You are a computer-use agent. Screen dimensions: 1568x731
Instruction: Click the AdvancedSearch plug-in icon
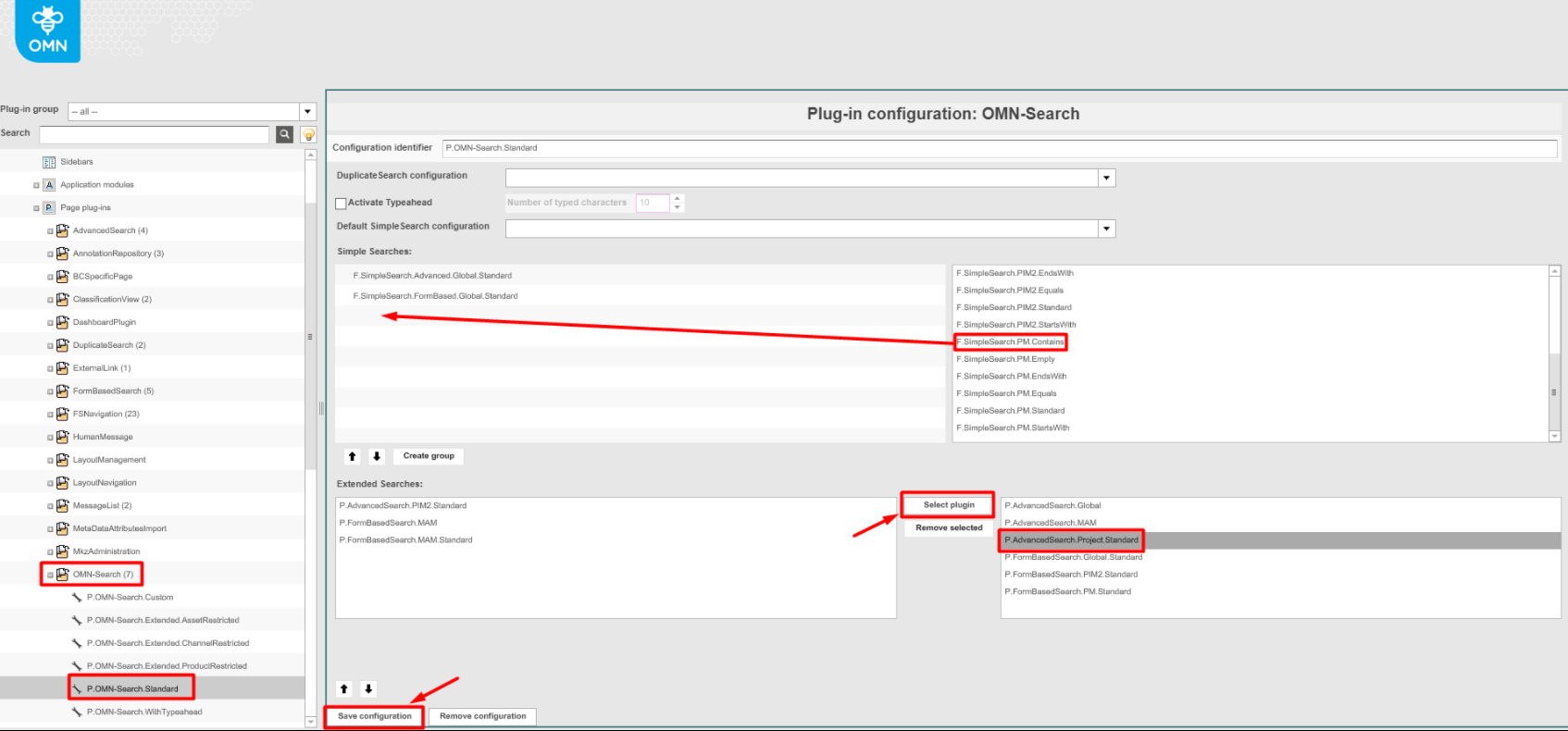click(x=62, y=230)
